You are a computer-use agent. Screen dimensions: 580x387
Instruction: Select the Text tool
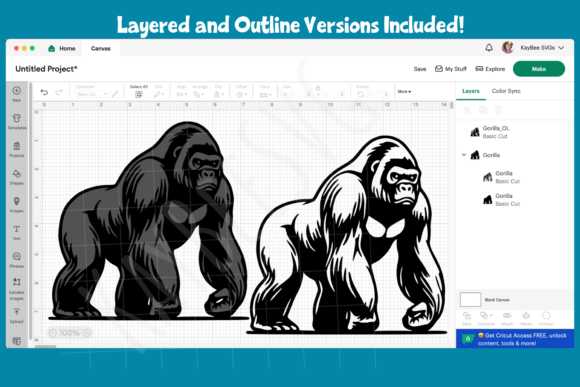[x=17, y=232]
